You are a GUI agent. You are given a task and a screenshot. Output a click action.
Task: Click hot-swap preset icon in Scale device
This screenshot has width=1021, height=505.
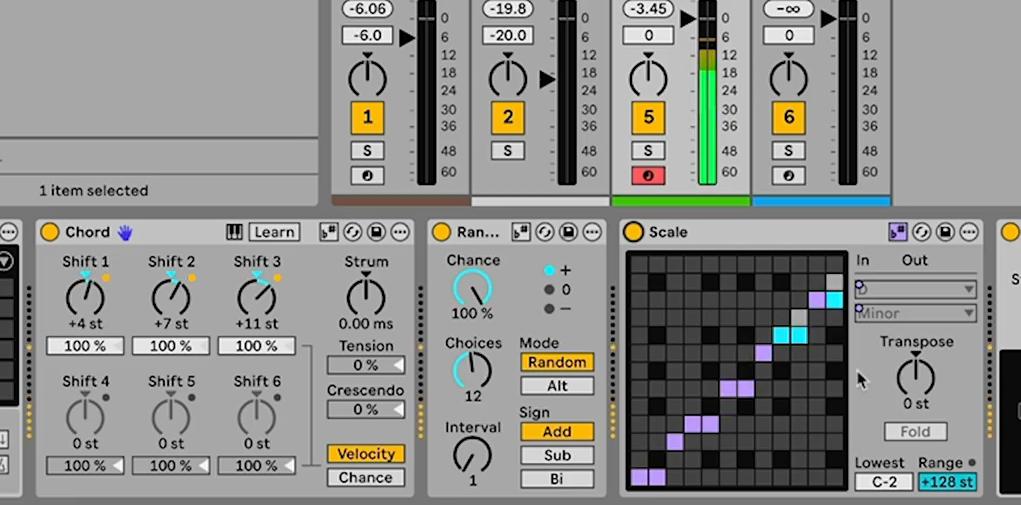[x=921, y=232]
